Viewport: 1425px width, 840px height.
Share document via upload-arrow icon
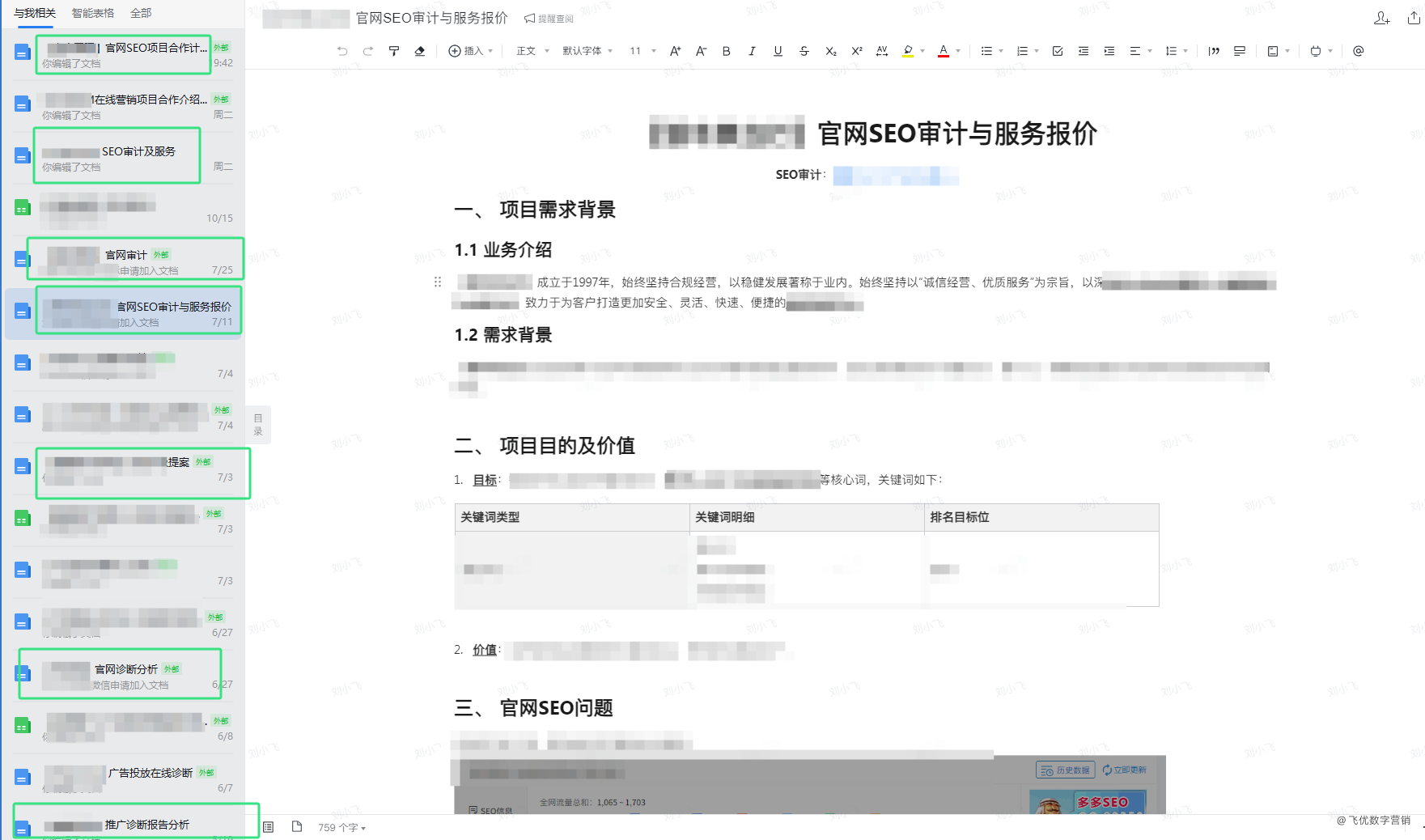1414,18
